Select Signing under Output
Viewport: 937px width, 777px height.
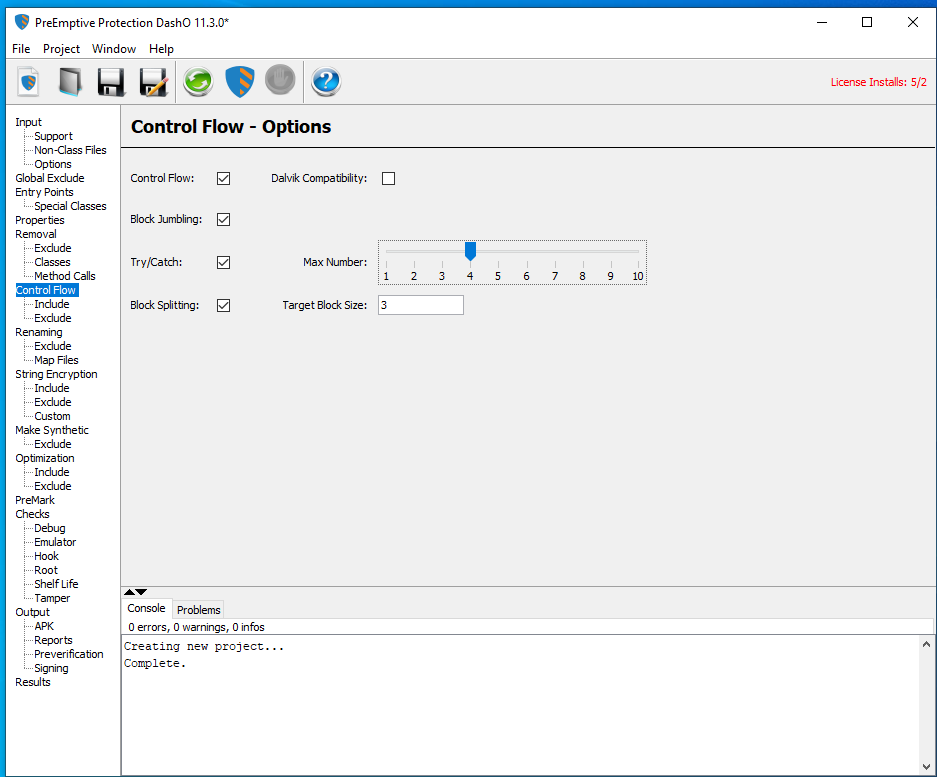(50, 667)
